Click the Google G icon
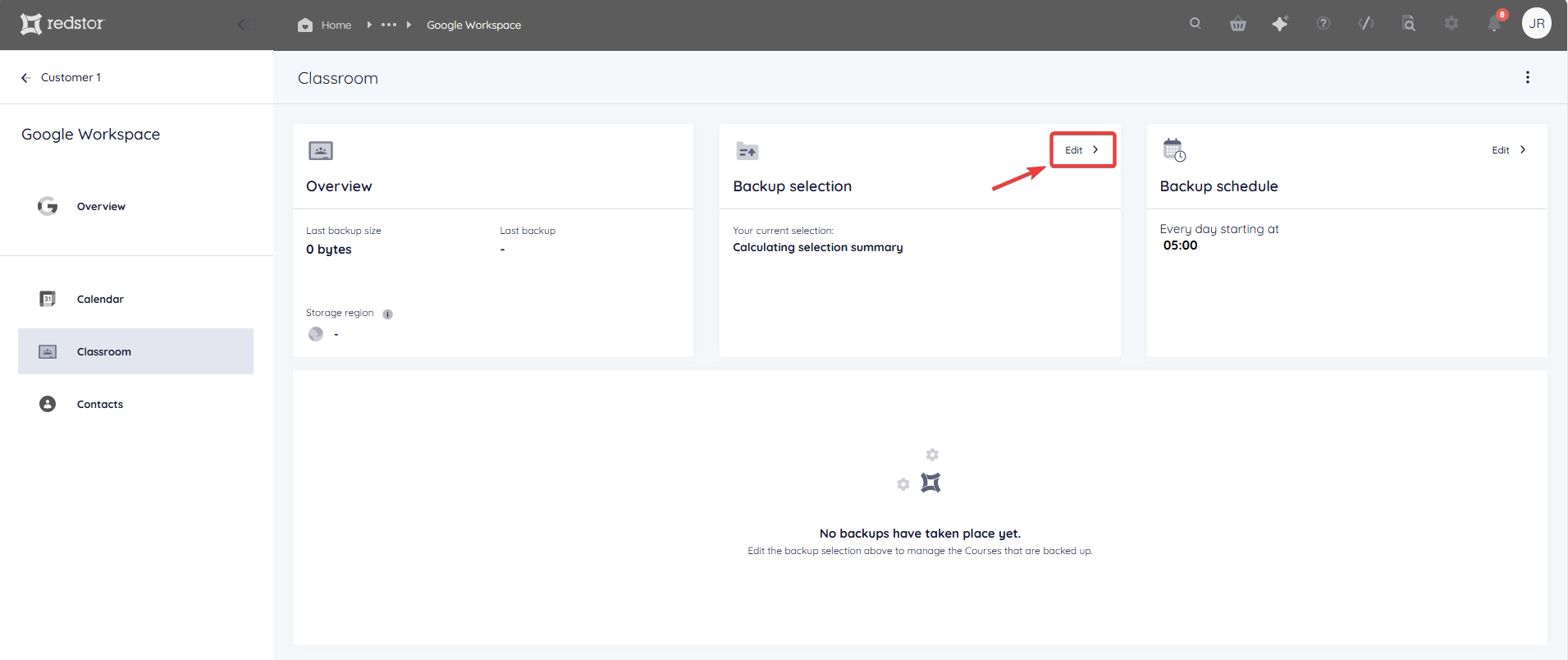The height and width of the screenshot is (660, 1568). click(x=48, y=206)
